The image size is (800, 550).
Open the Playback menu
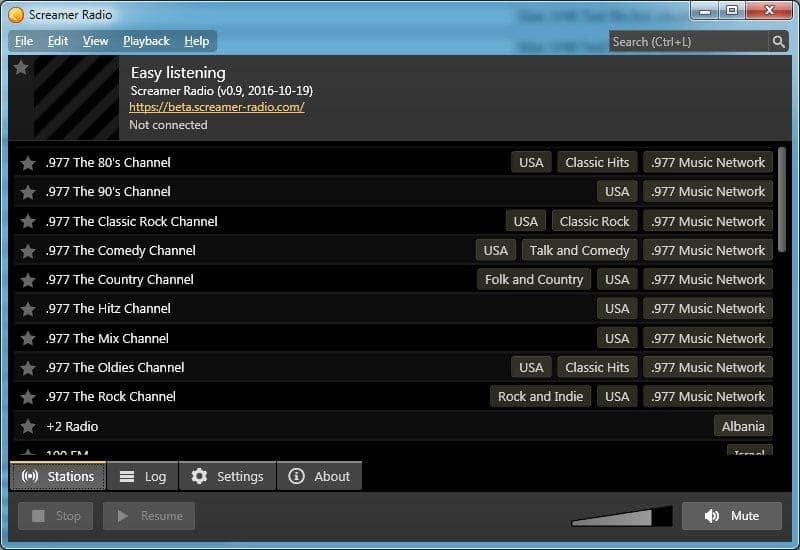point(146,41)
